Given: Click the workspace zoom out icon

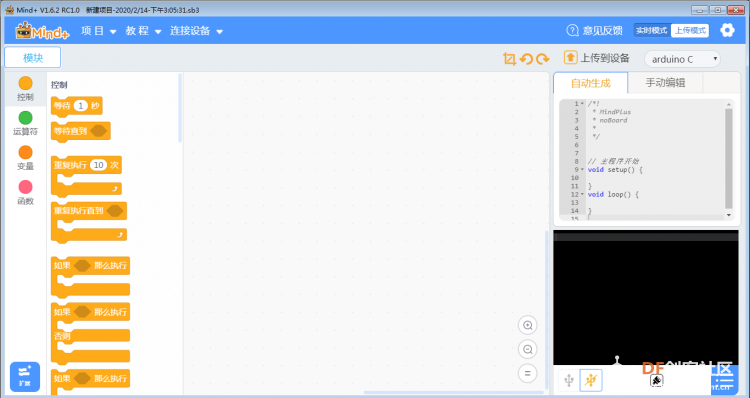Looking at the screenshot, I should 528,350.
